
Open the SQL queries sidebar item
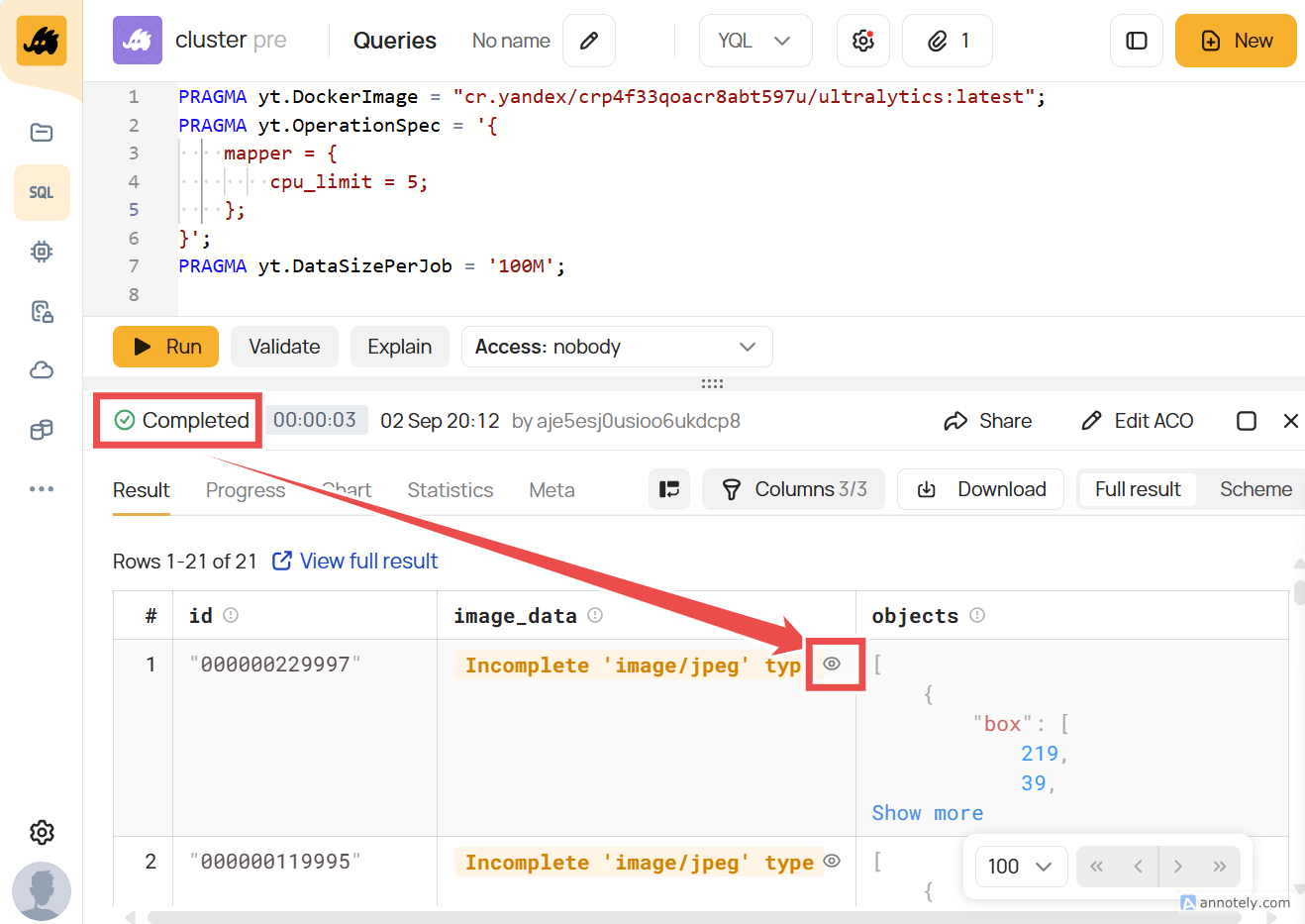(42, 192)
